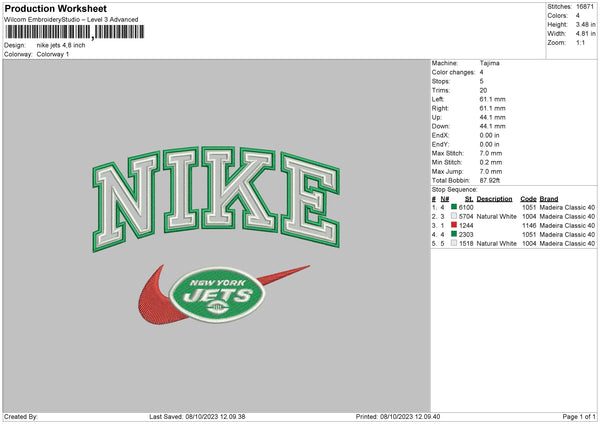Click 'Natural White' description in row 5

497,243
